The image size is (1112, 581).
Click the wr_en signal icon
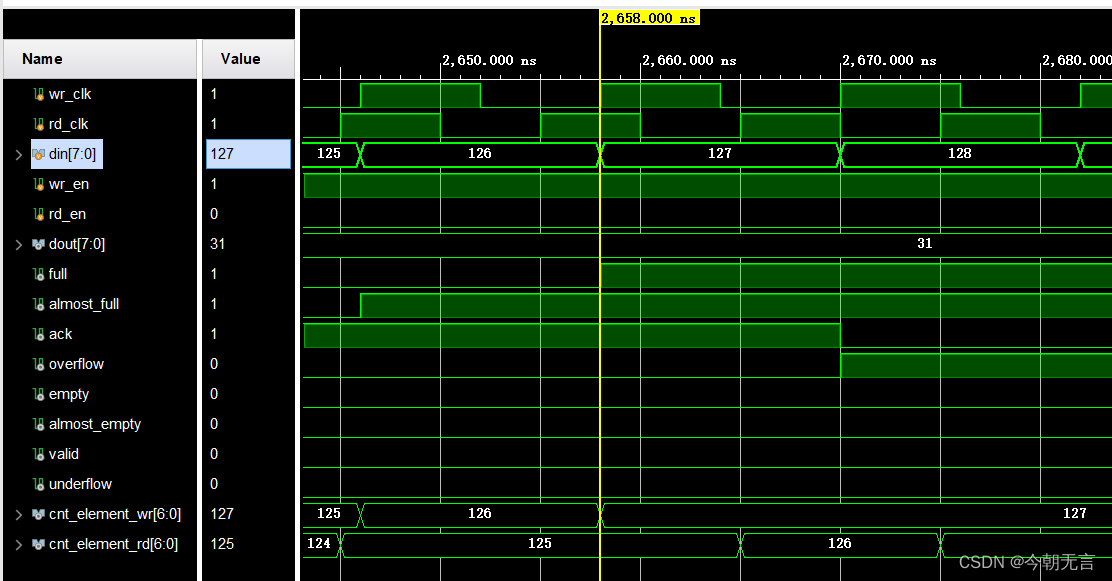tap(39, 184)
